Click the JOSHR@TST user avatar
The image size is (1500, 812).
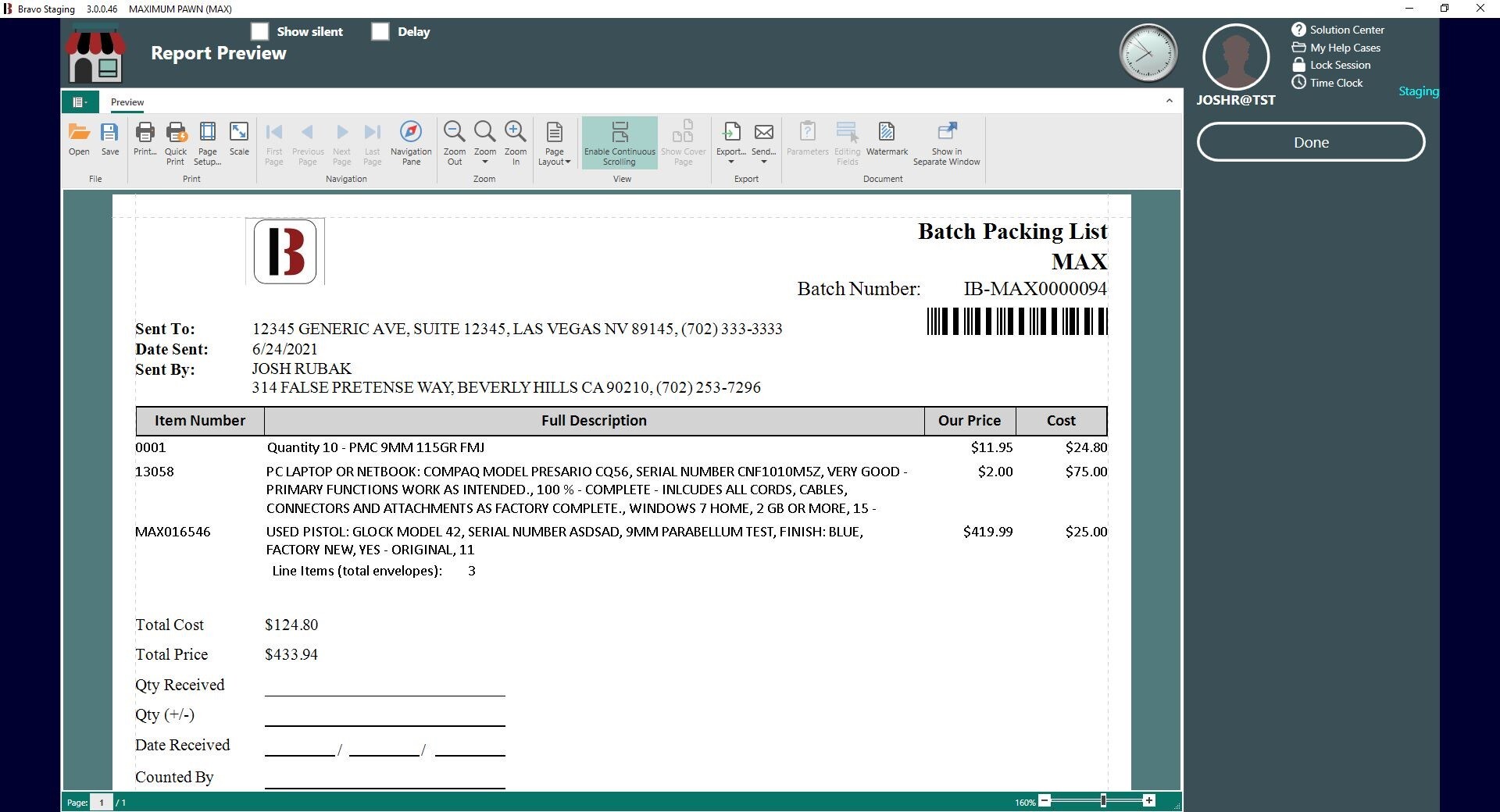tap(1236, 57)
